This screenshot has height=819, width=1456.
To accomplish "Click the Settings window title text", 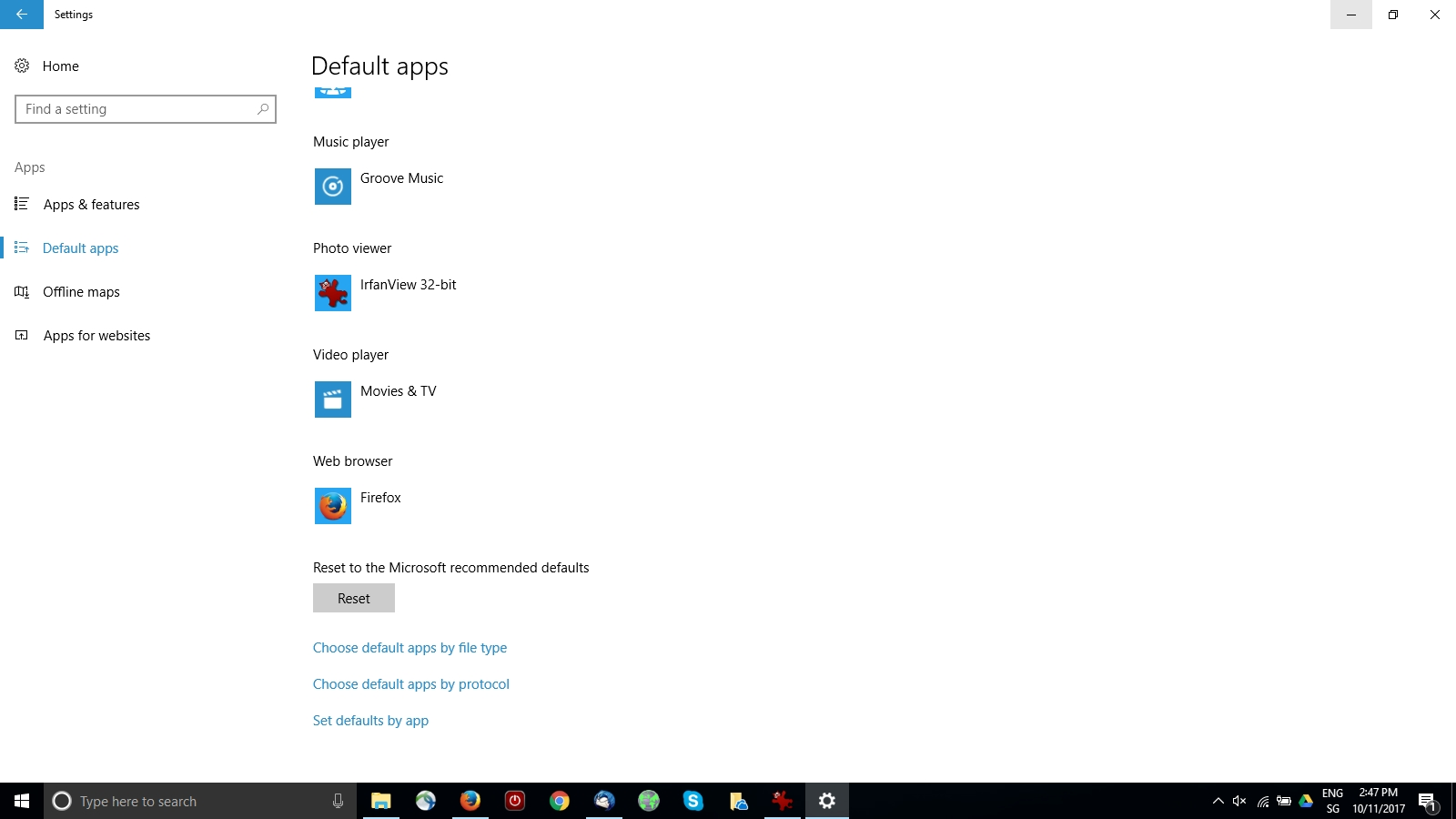I will point(74,15).
